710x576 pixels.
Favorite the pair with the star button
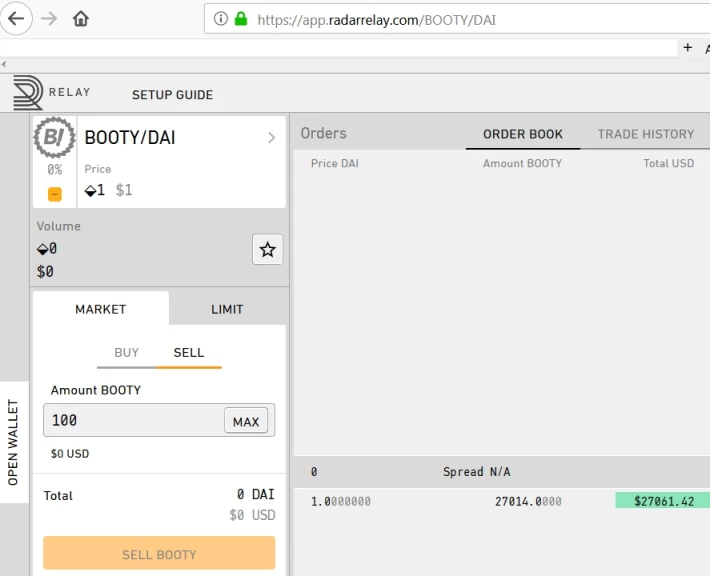(x=268, y=249)
